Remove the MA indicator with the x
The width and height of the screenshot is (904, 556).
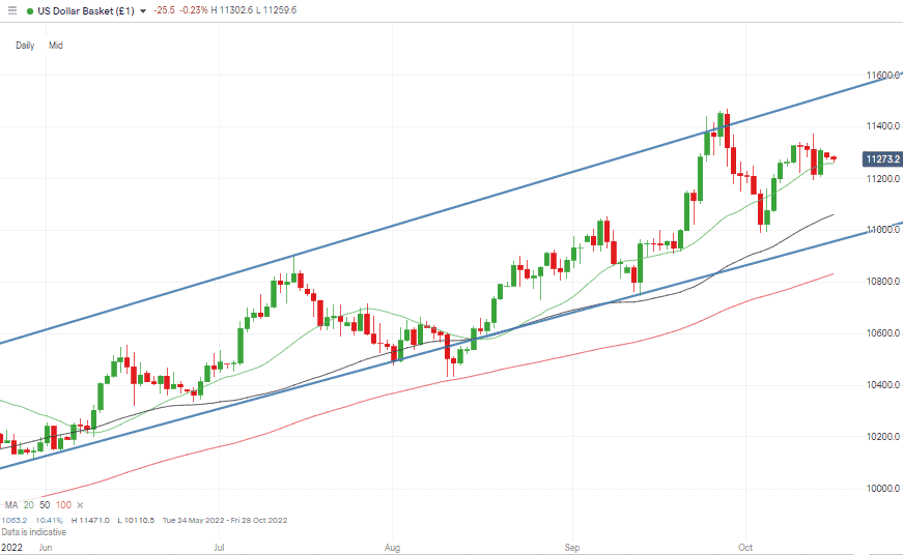pos(80,505)
